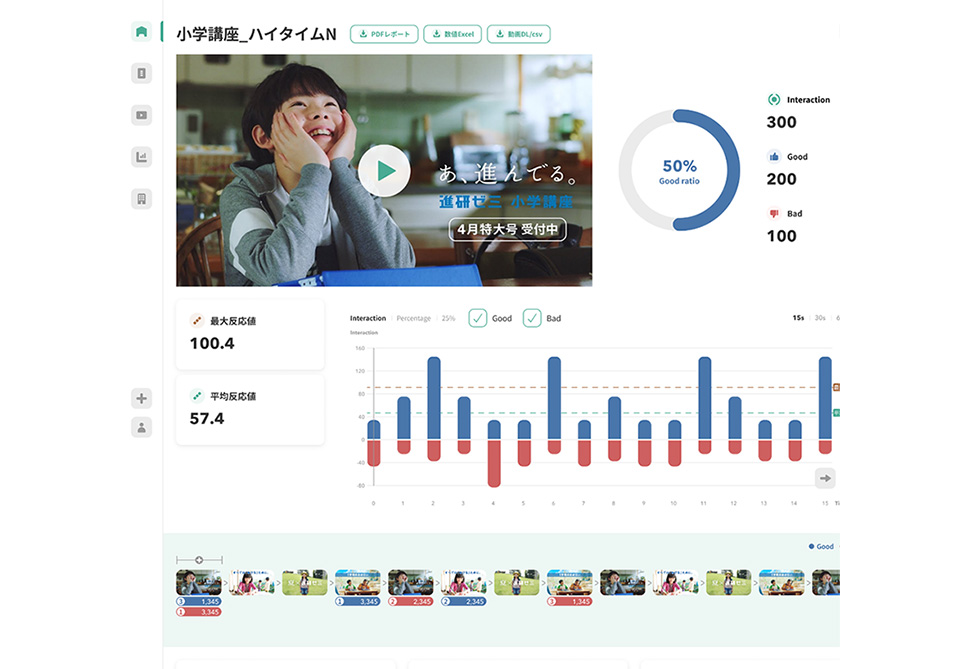960x669 pixels.
Task: Open the scene thumbnail above red 1,345
Action: [x=569, y=583]
